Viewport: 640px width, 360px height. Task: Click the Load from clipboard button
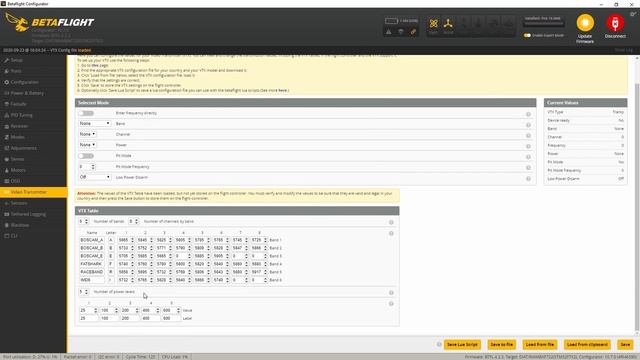click(587, 344)
